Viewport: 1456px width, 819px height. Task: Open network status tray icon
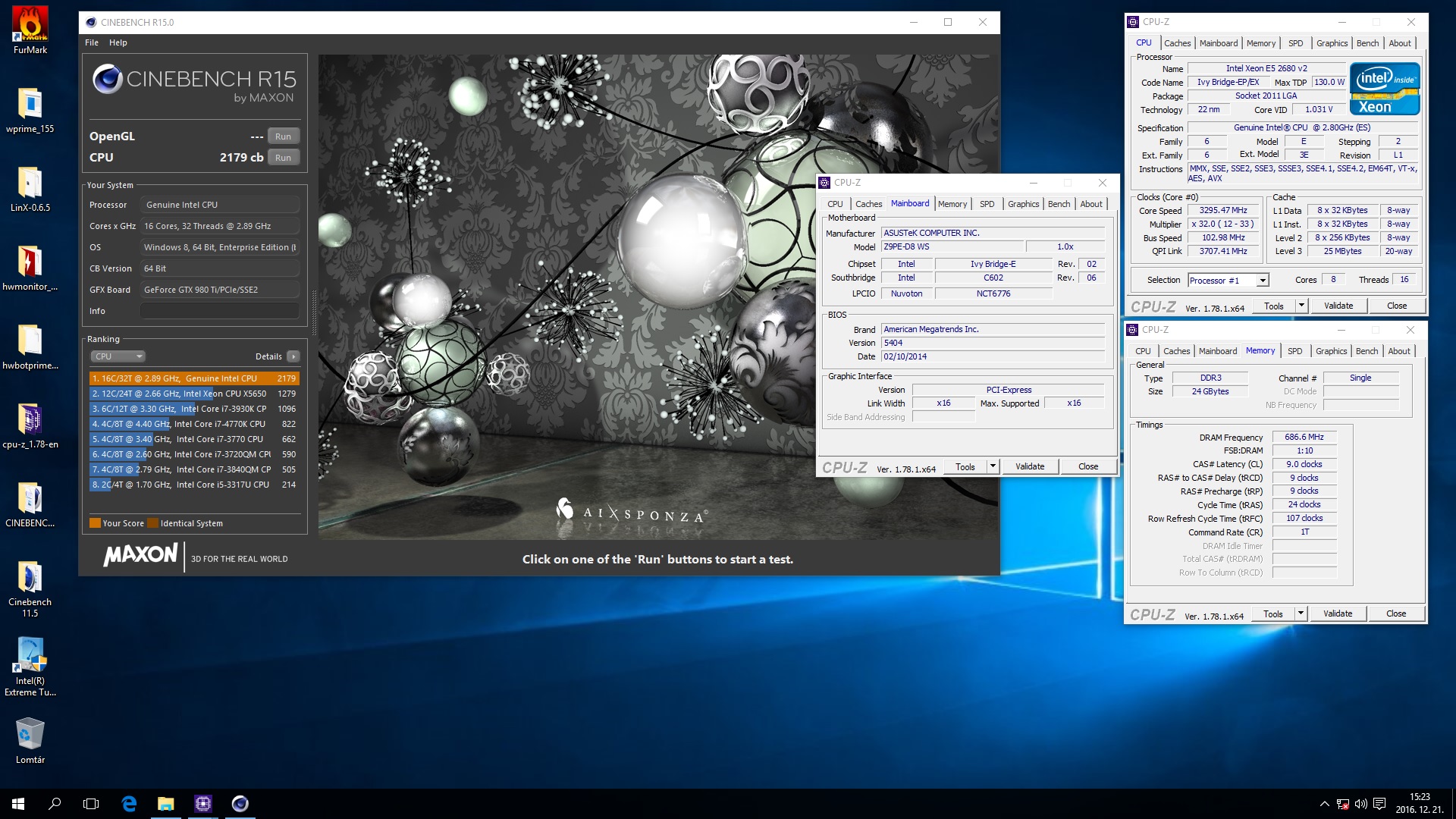1343,804
